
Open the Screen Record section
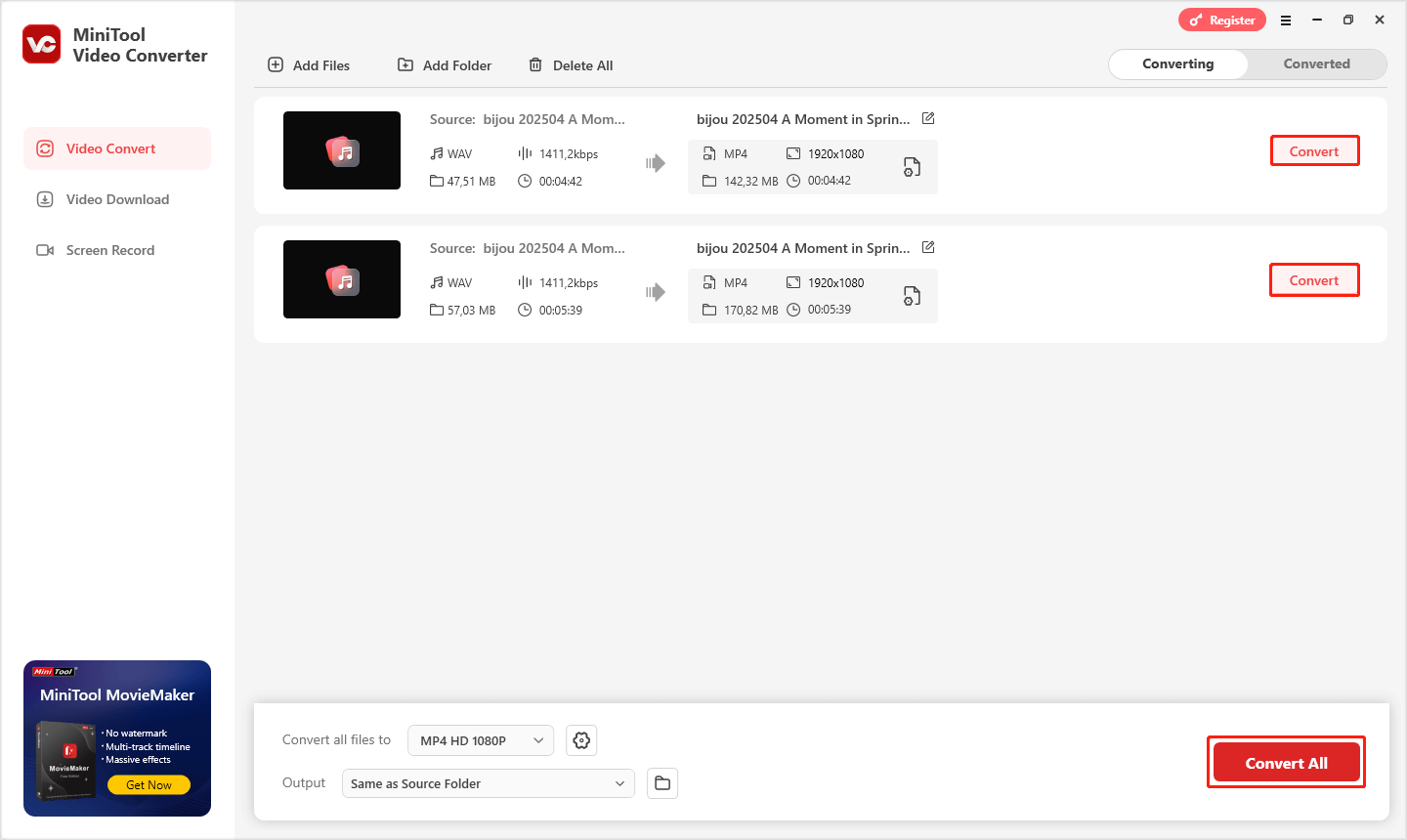click(117, 250)
